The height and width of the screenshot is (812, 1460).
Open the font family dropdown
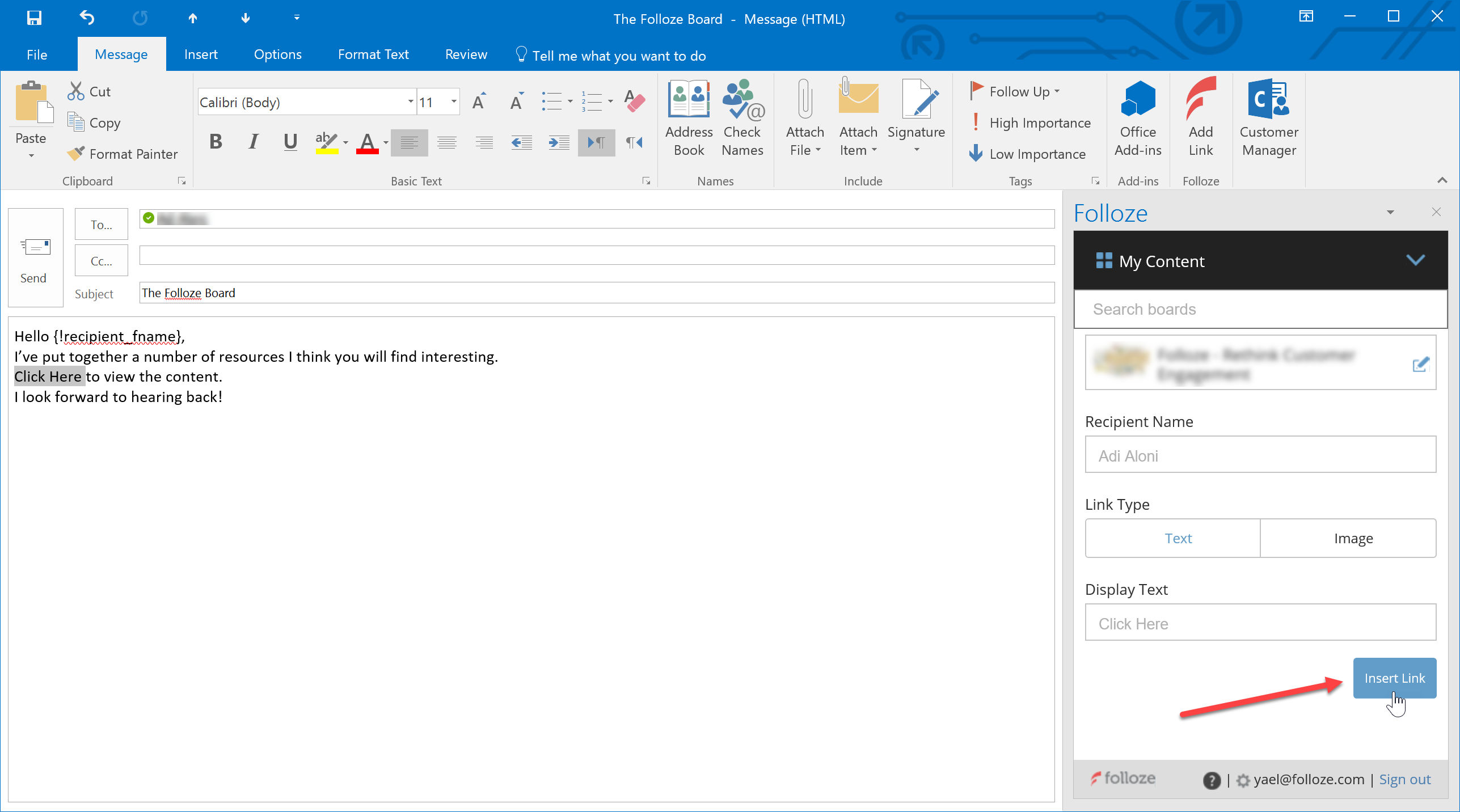pos(410,102)
